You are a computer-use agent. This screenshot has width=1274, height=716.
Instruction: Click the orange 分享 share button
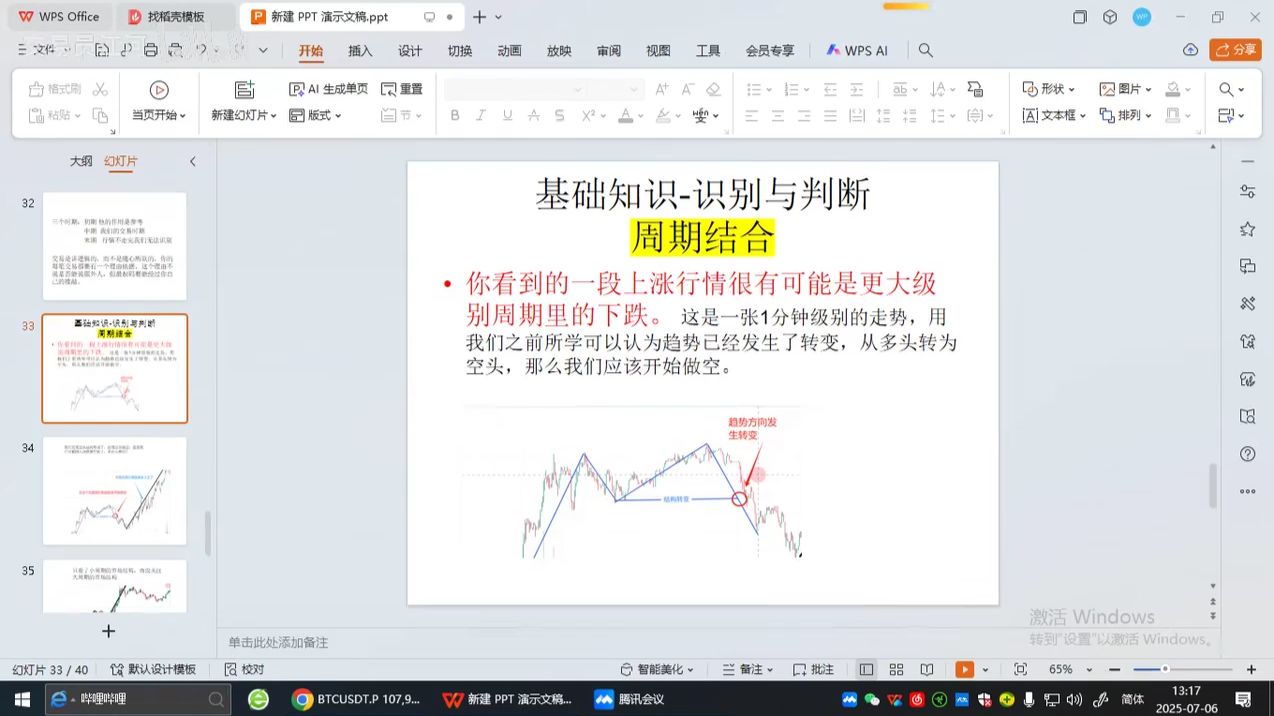coord(1235,50)
